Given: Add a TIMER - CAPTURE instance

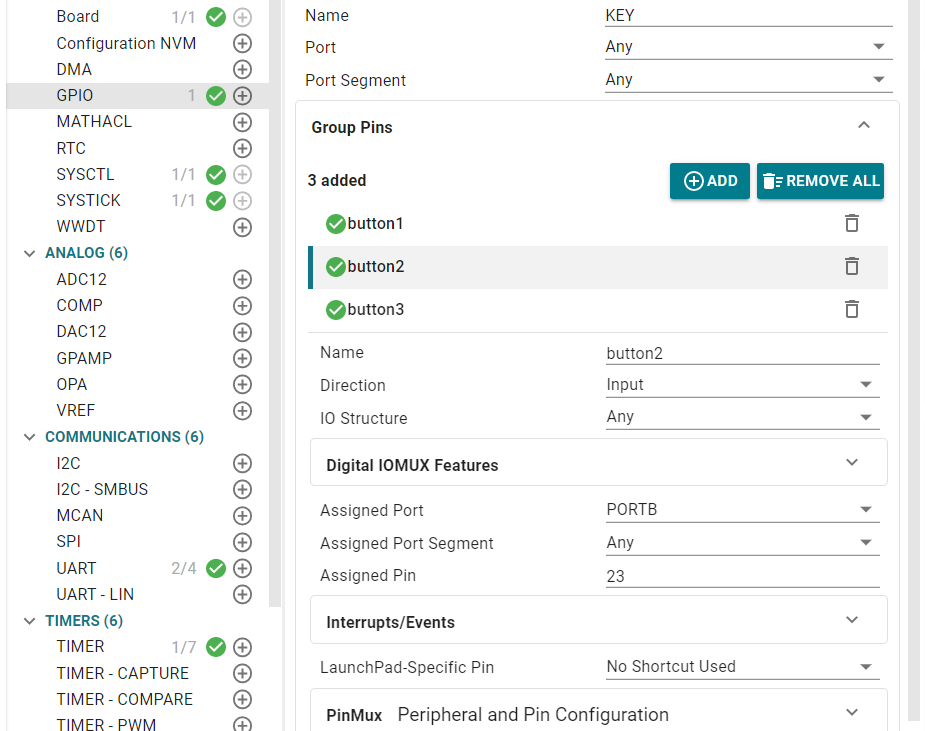Looking at the screenshot, I should coord(242,673).
